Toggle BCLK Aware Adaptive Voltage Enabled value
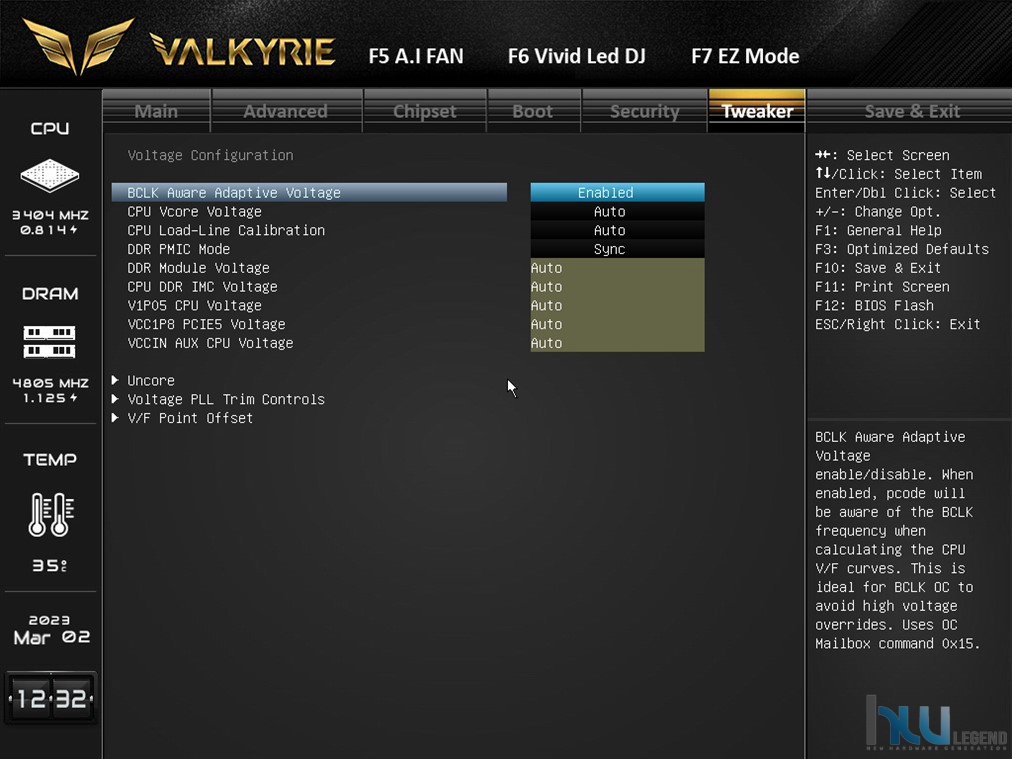 (617, 192)
